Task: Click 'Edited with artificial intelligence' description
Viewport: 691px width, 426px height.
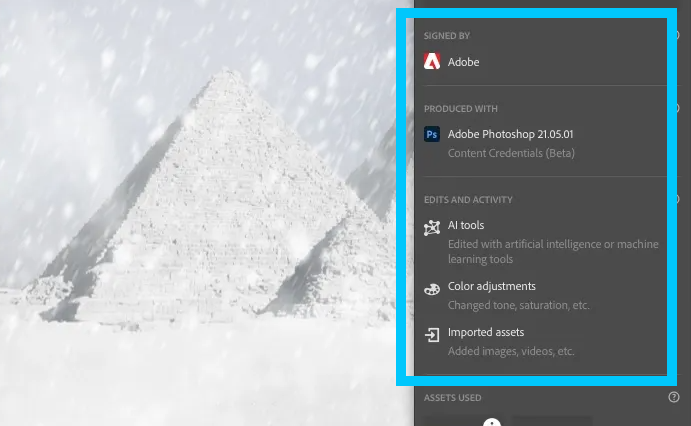Action: tap(553, 252)
